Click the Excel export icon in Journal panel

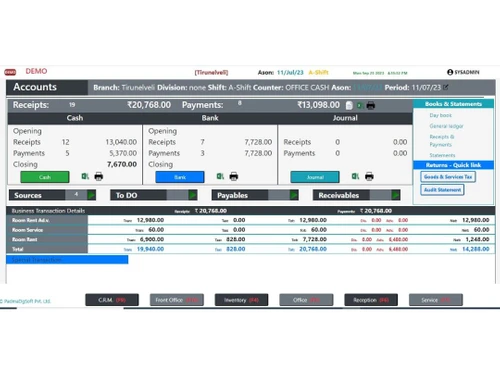point(356,176)
